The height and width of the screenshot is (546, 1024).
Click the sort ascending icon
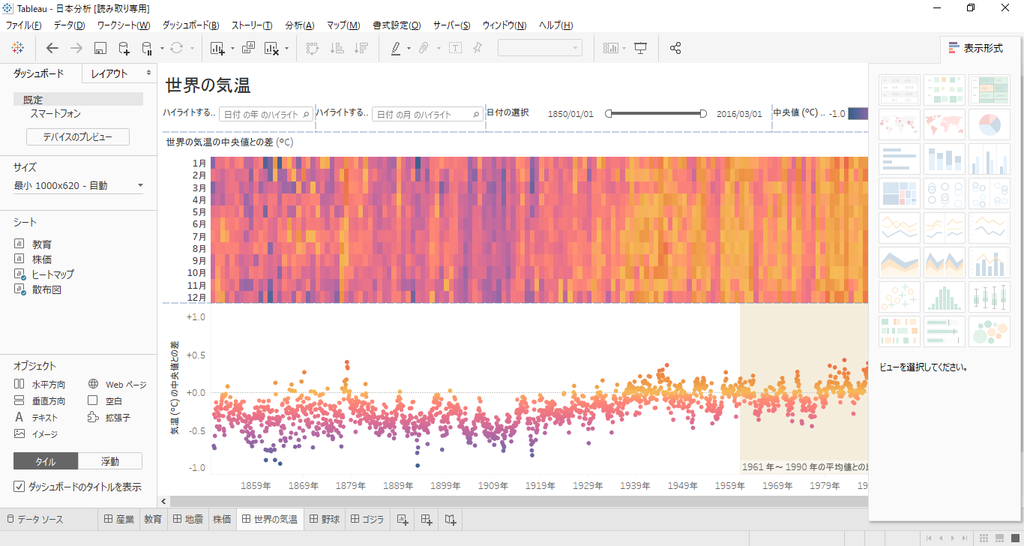[337, 48]
